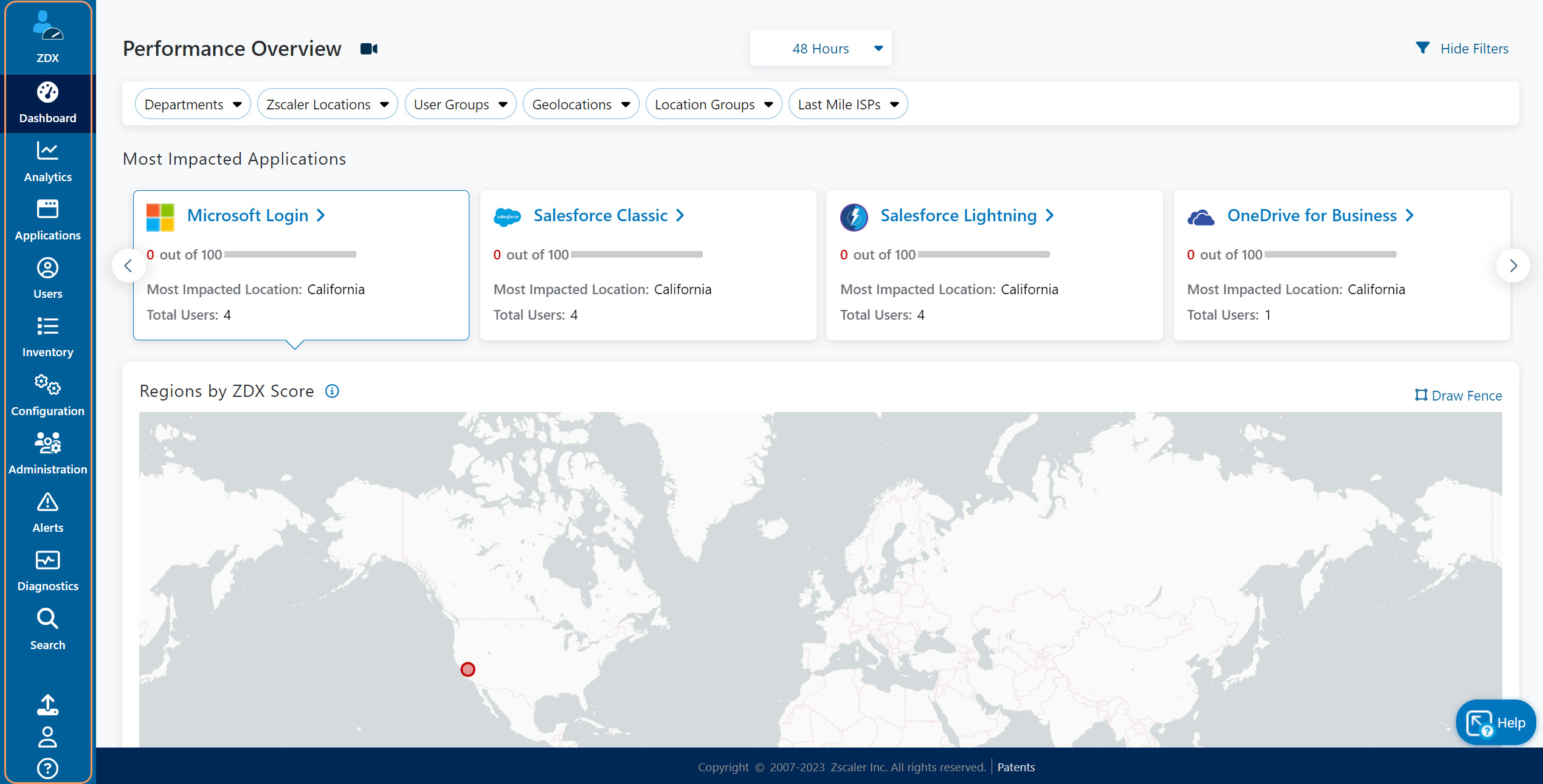Click the video camera icon beside Performance Overview
The width and height of the screenshot is (1543, 784).
click(x=368, y=49)
